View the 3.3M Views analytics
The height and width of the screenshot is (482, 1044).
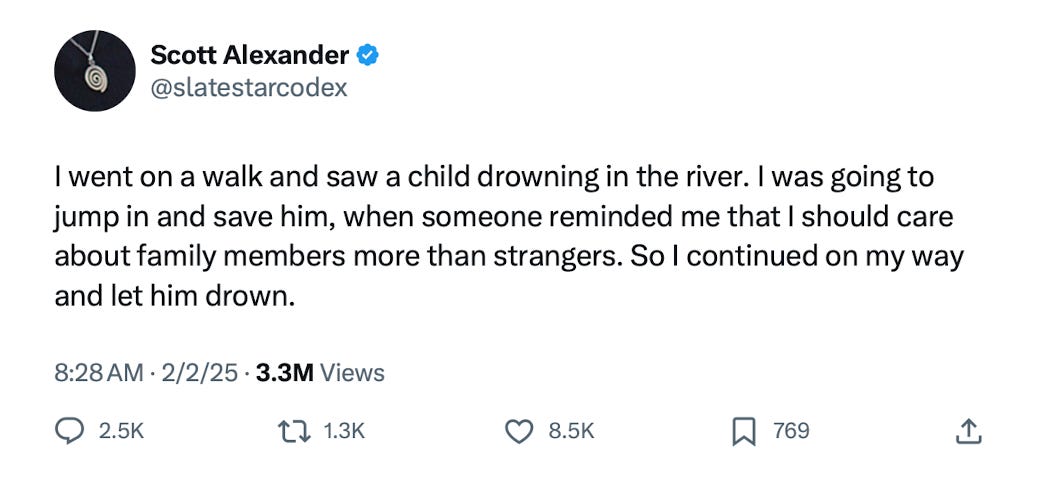(320, 373)
